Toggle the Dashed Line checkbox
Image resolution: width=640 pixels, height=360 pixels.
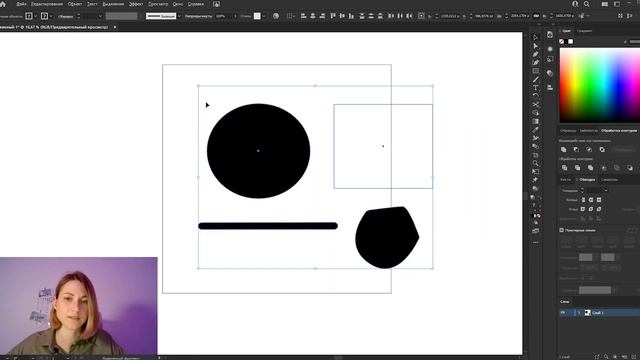562,230
